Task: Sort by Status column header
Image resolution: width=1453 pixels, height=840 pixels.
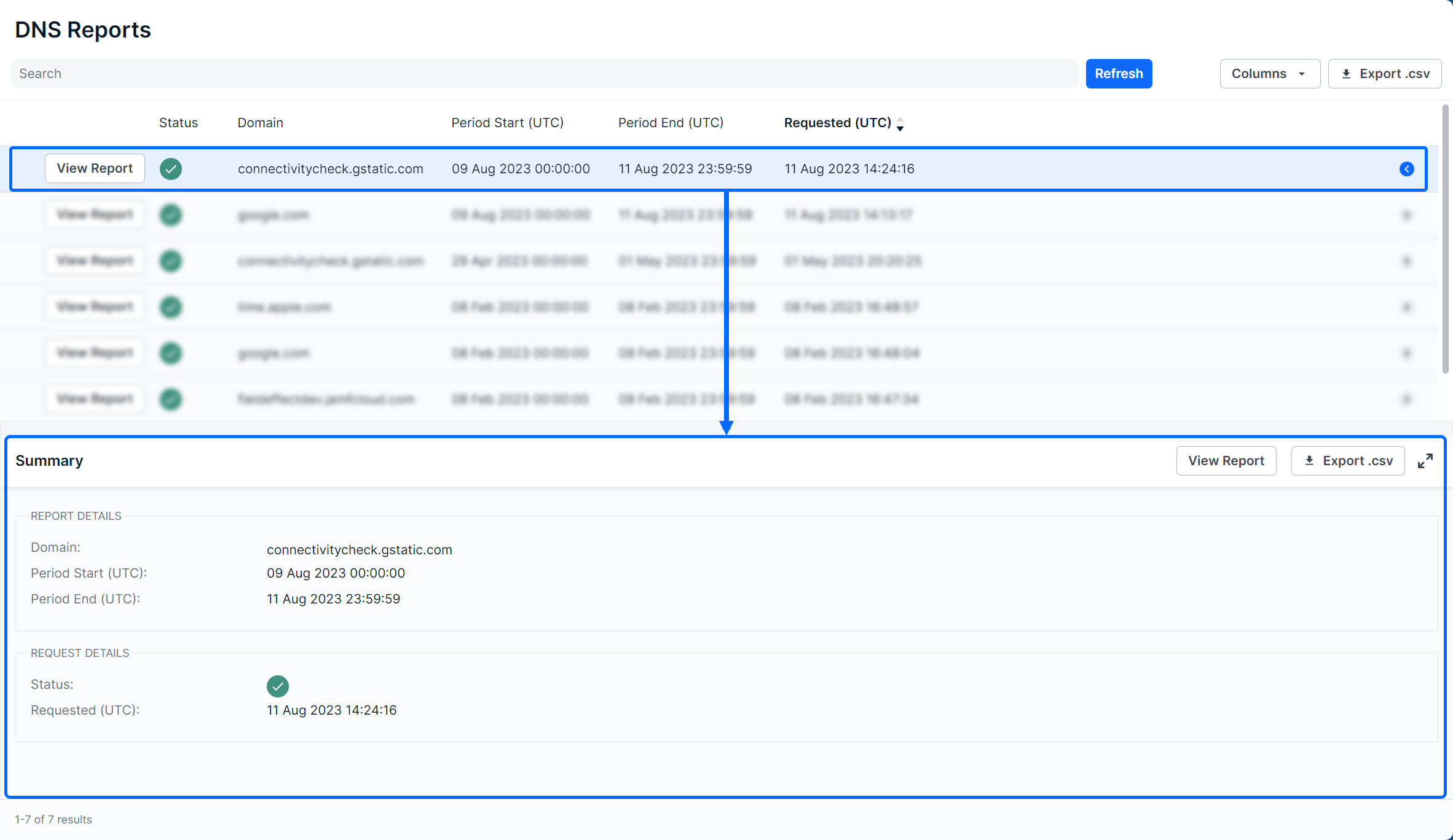Action: pyautogui.click(x=178, y=123)
